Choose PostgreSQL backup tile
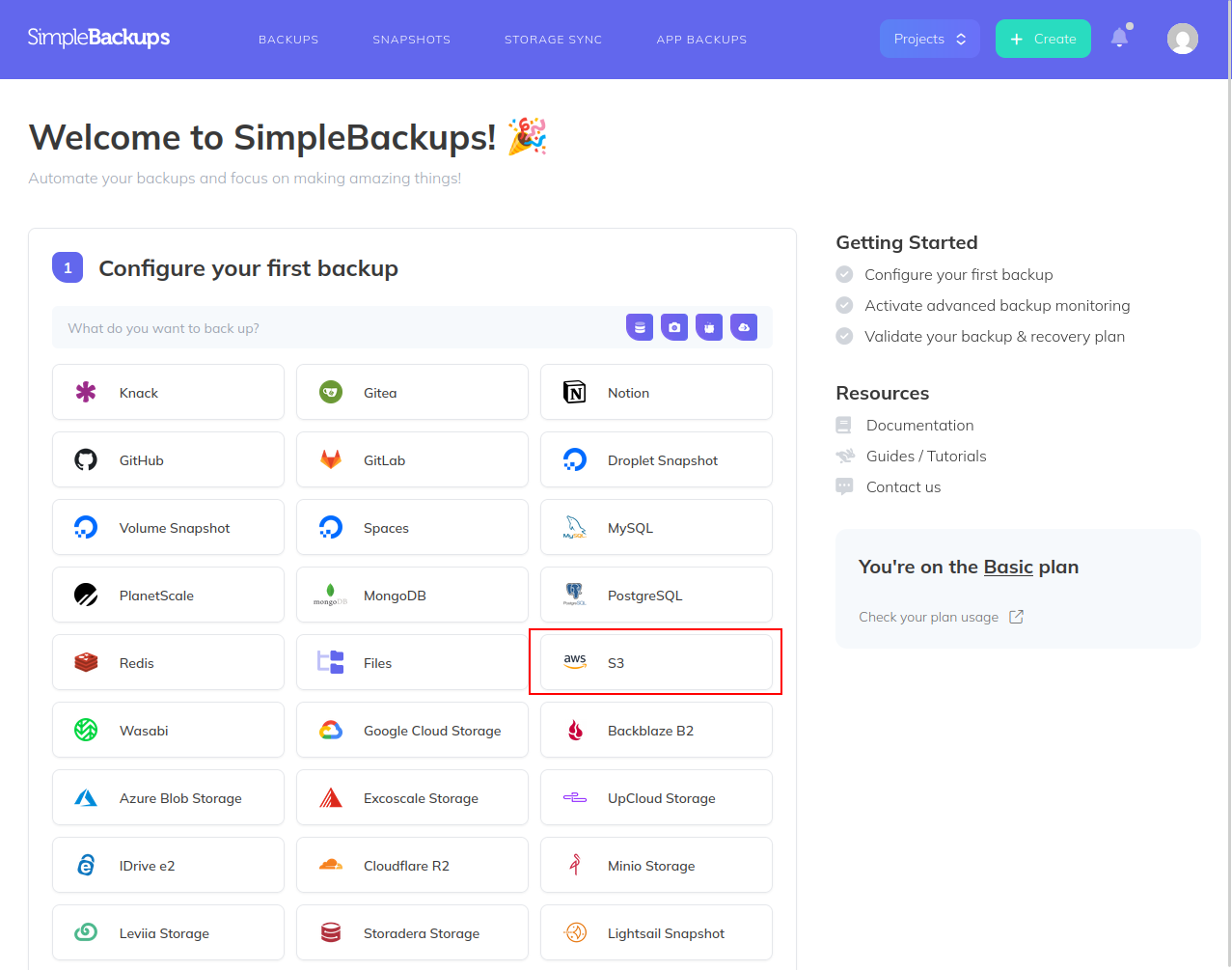1232x970 pixels. [656, 595]
